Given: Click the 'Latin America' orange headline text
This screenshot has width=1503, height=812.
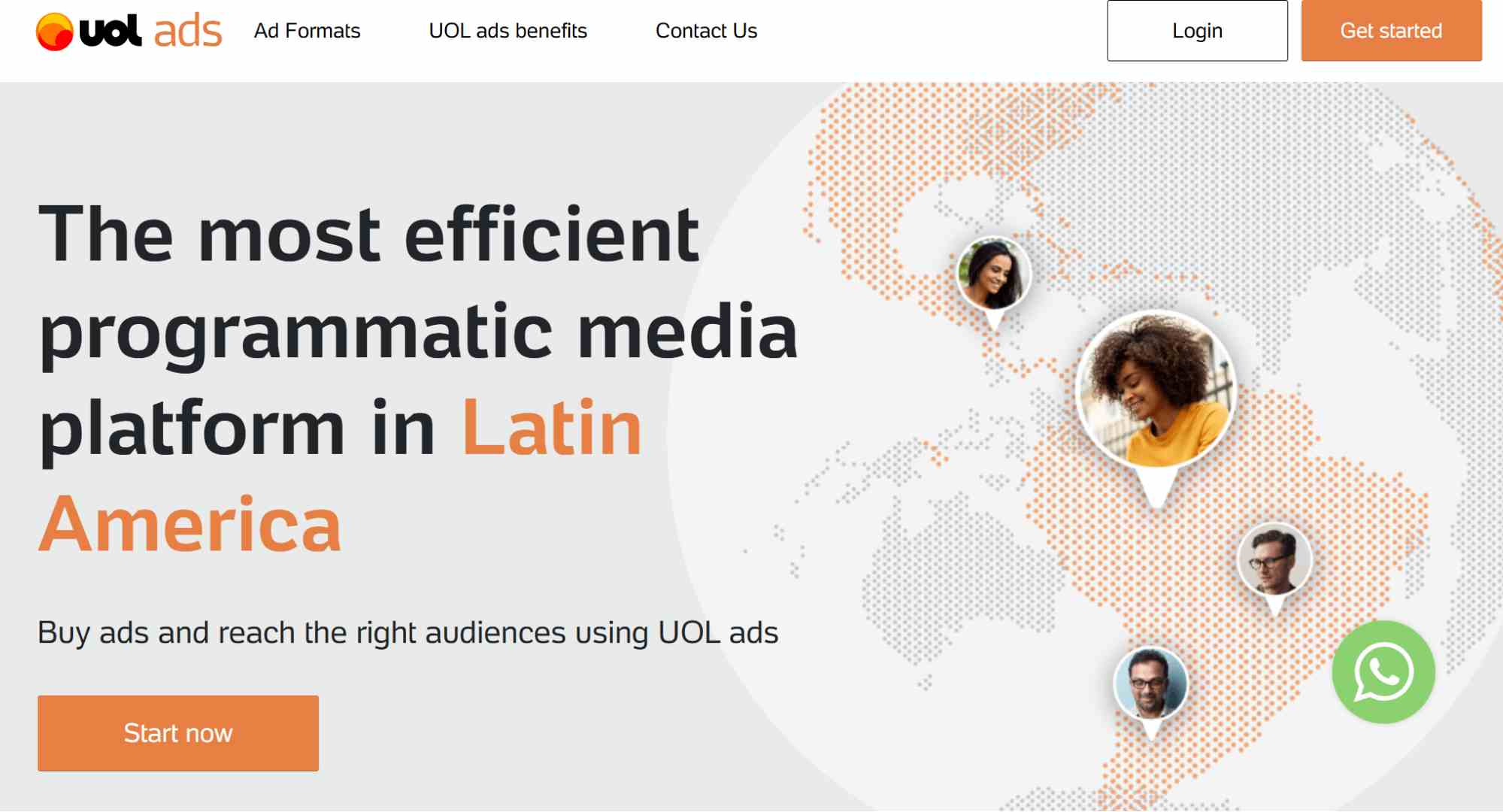Looking at the screenshot, I should click(340, 475).
